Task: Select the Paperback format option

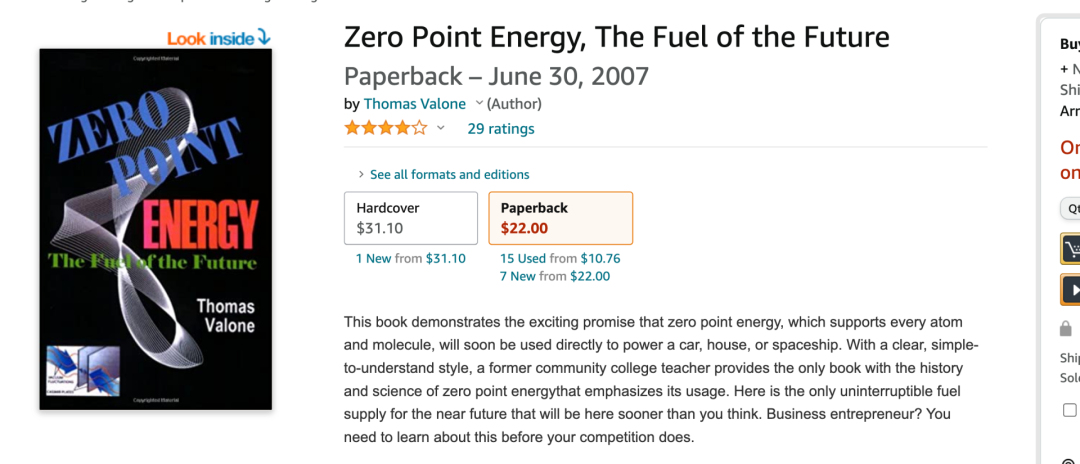Action: [560, 218]
